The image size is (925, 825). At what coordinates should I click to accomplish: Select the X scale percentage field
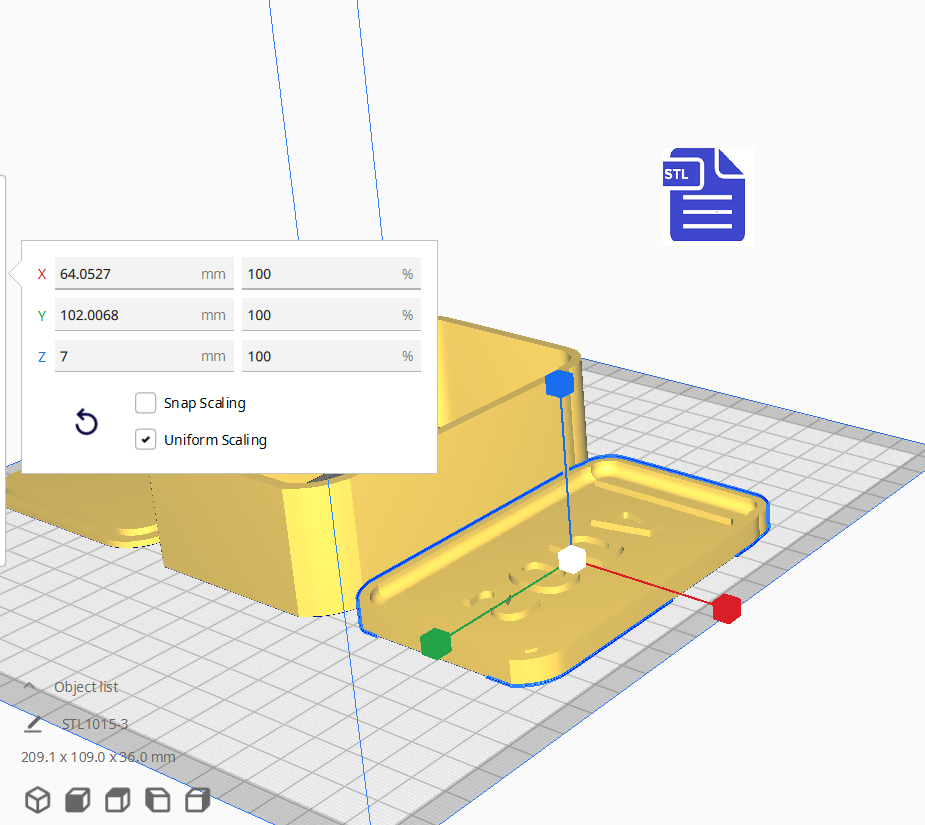point(330,273)
